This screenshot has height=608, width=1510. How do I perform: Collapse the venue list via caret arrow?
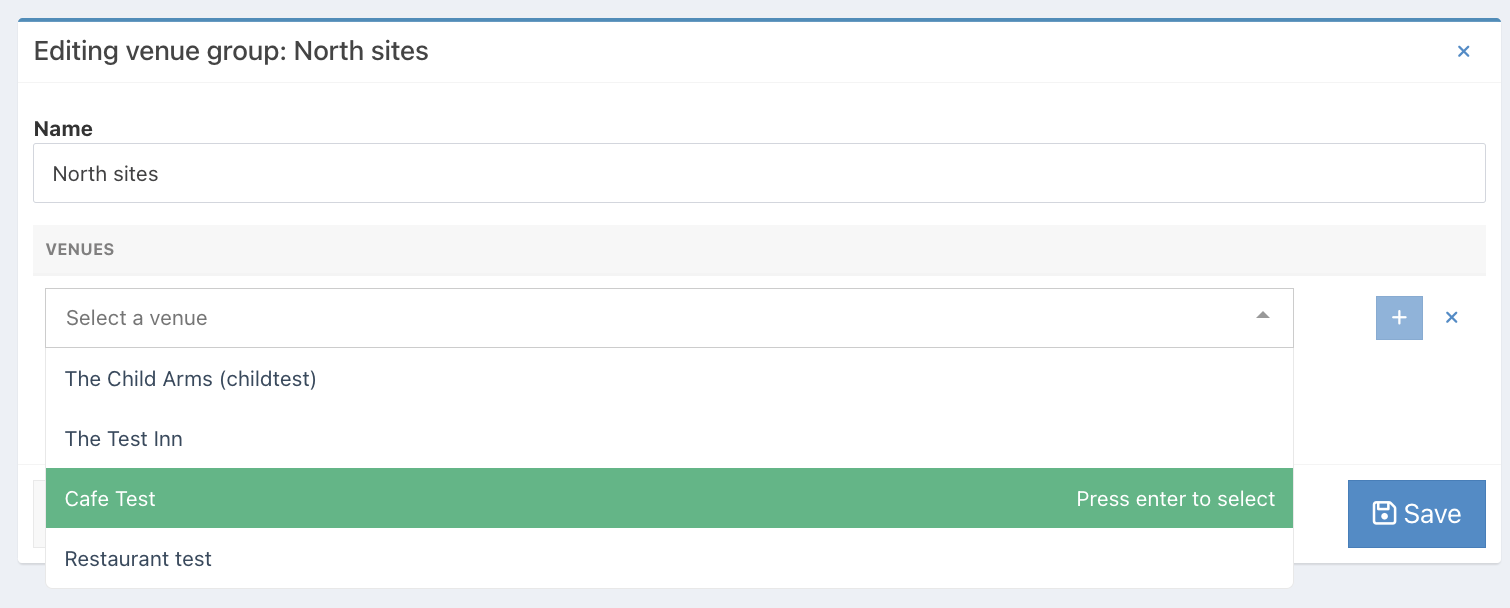click(x=1263, y=316)
